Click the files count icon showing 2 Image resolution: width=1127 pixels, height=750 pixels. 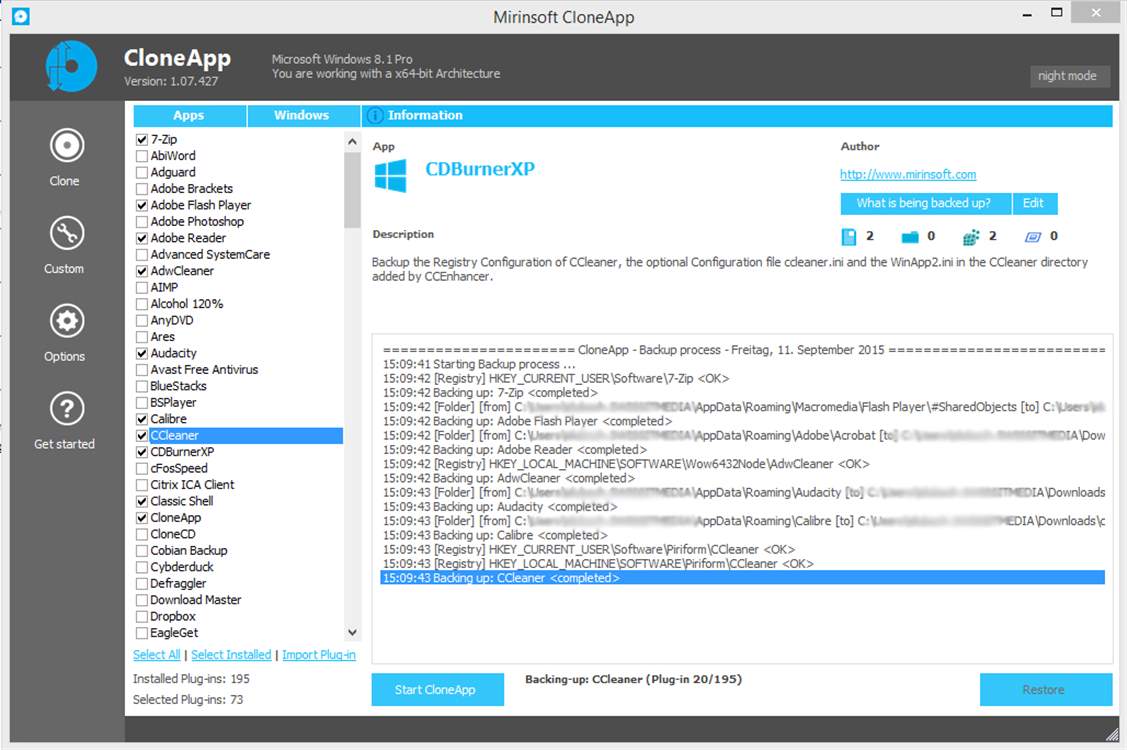point(848,237)
